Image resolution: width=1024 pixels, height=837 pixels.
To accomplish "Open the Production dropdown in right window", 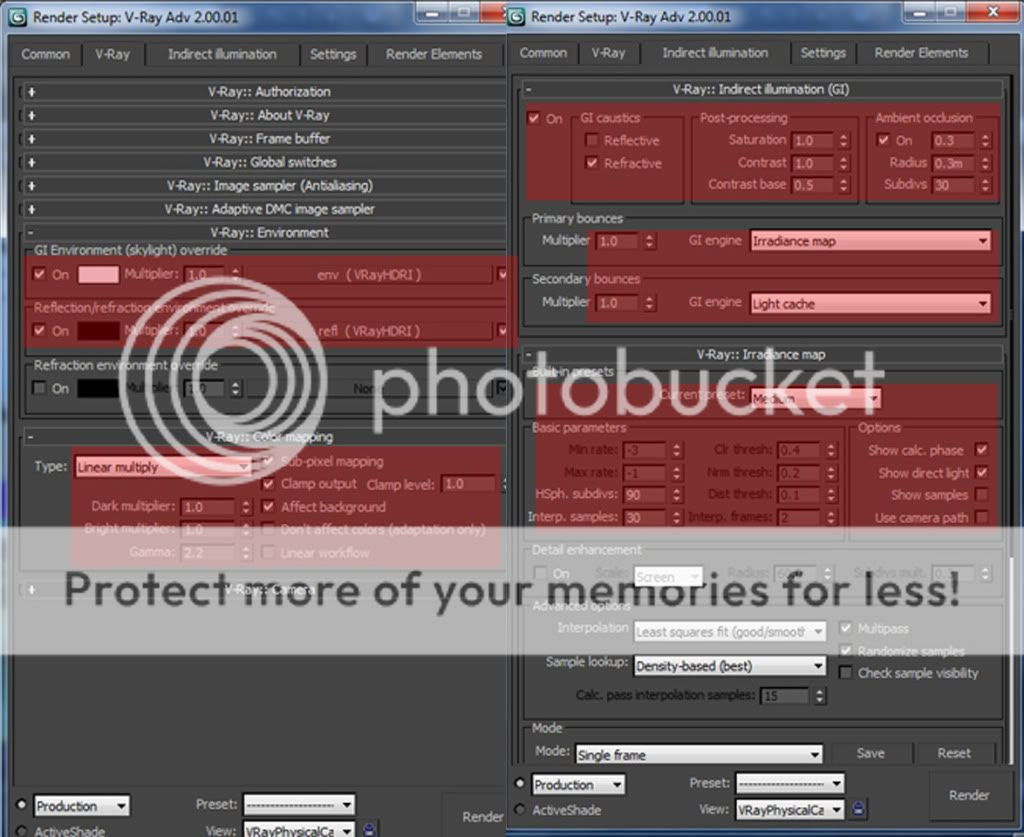I will [579, 784].
